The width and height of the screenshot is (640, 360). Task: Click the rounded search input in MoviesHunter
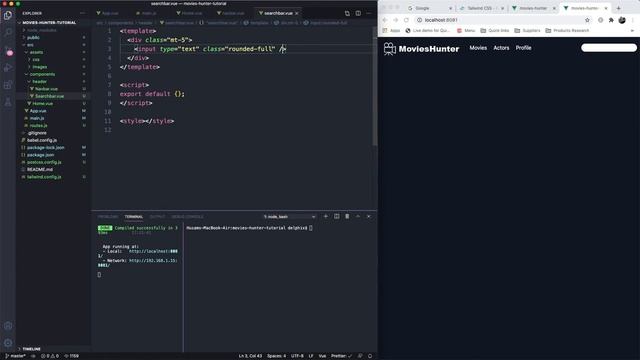click(609, 48)
